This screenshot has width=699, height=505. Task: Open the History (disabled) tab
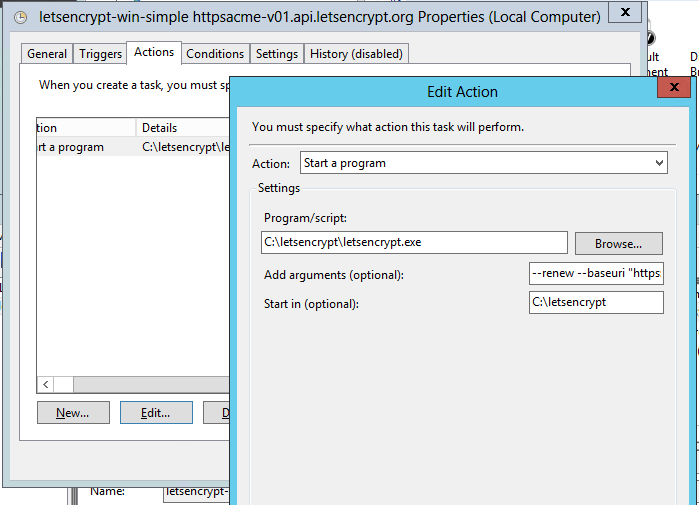(x=356, y=54)
